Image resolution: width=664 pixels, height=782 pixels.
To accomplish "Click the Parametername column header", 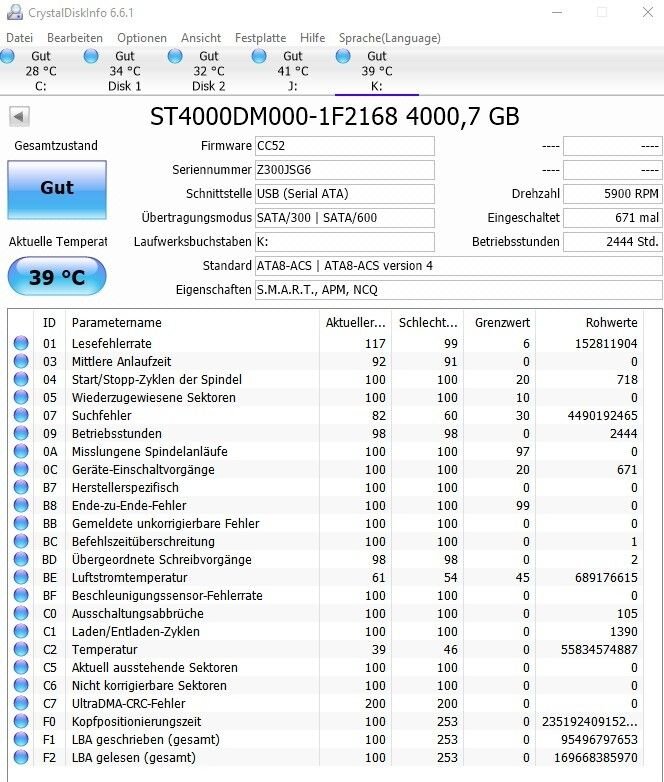I will click(x=192, y=323).
